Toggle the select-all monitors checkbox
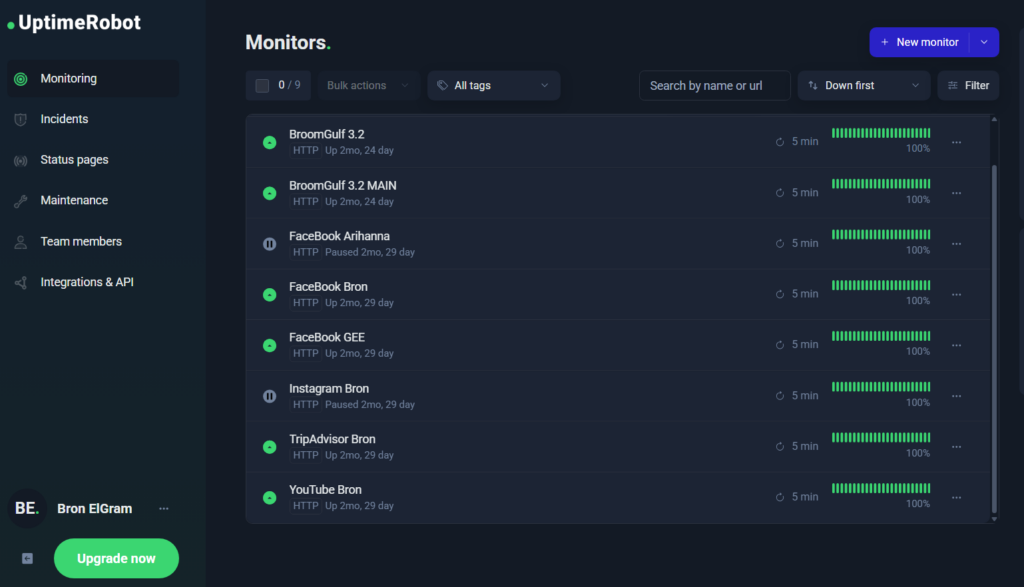 click(262, 86)
